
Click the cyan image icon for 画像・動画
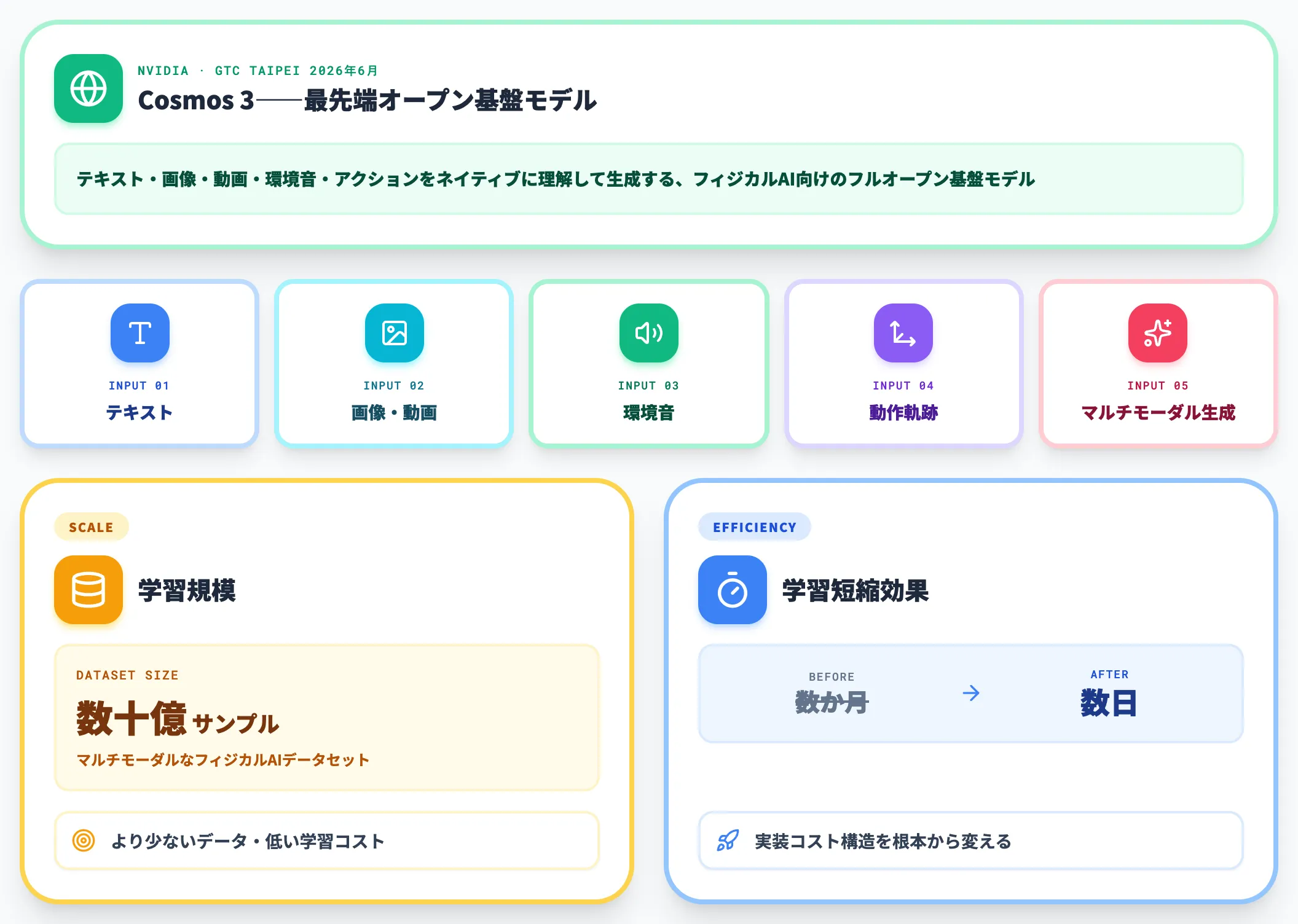pyautogui.click(x=395, y=333)
